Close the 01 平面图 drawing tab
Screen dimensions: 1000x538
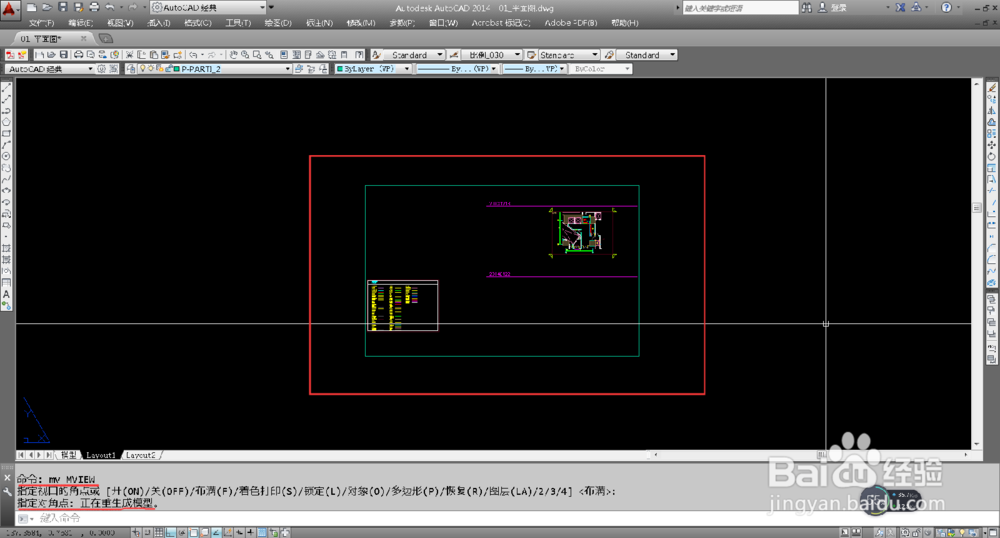[x=83, y=39]
